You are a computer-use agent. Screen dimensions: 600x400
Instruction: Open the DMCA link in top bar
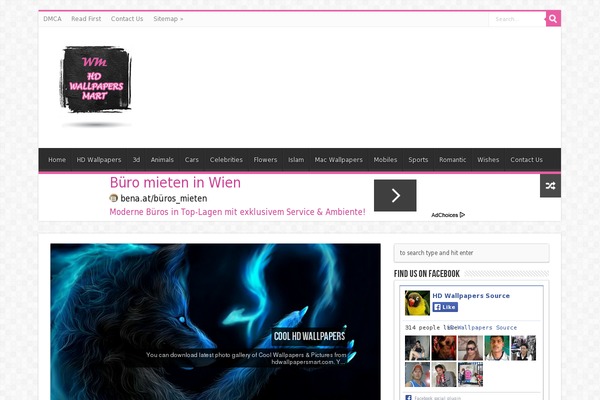click(x=52, y=19)
